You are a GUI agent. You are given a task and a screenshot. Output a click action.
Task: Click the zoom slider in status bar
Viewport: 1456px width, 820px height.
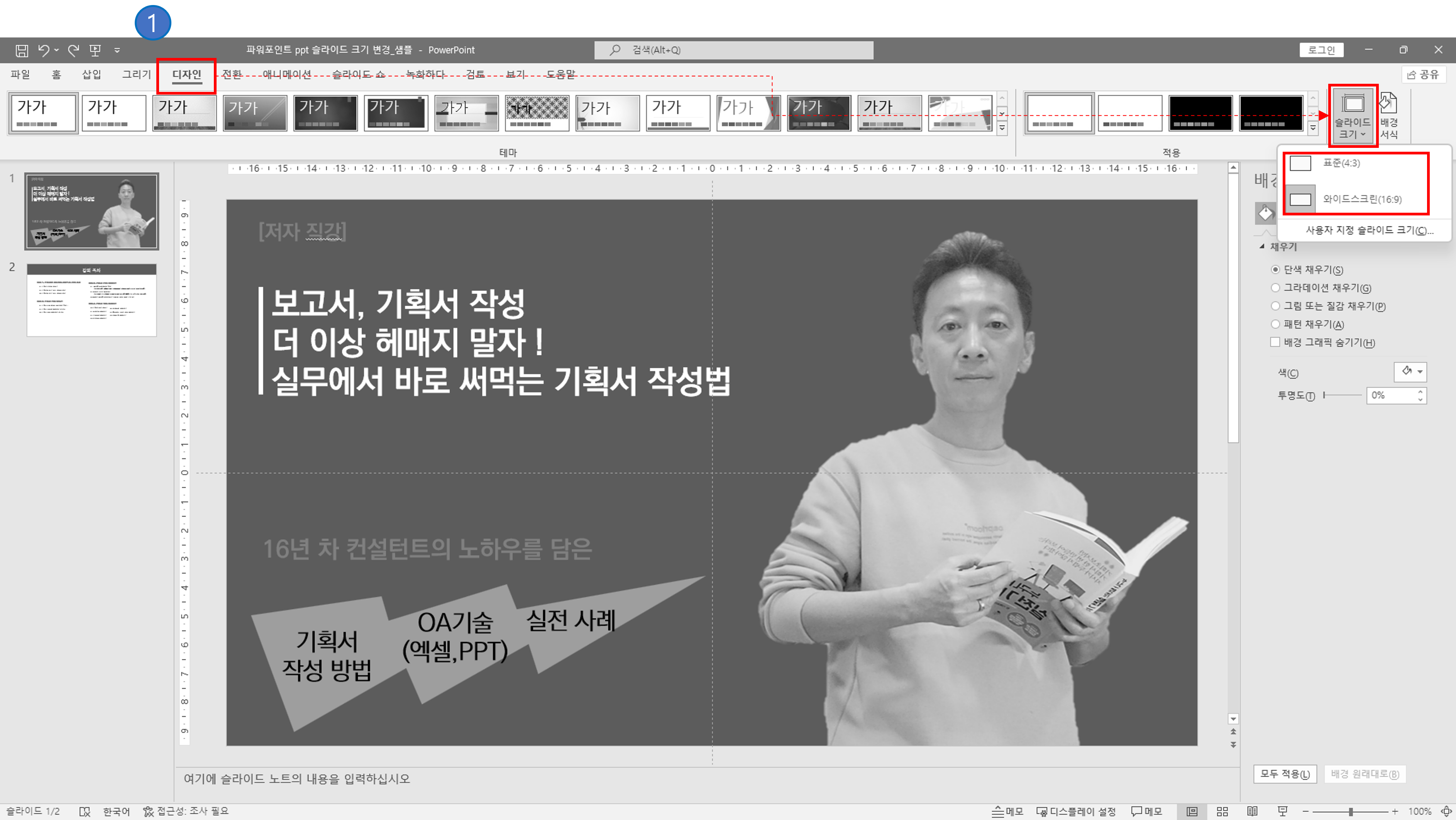(1350, 812)
